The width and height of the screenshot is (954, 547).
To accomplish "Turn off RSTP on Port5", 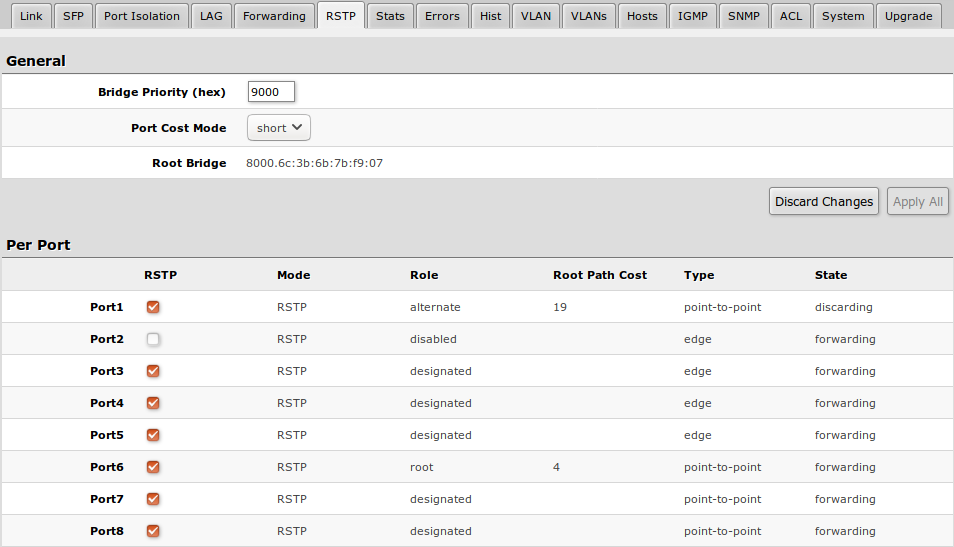I will pyautogui.click(x=153, y=435).
